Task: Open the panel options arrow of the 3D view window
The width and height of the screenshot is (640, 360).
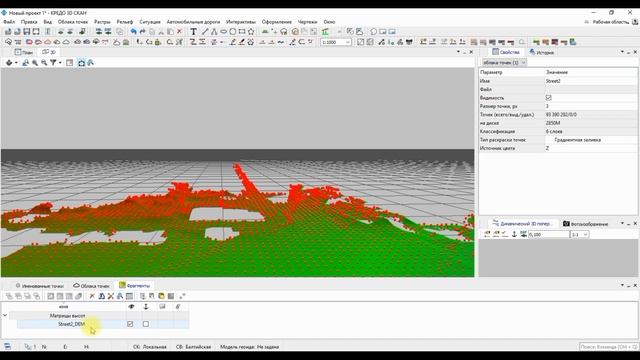Action: [x=458, y=52]
